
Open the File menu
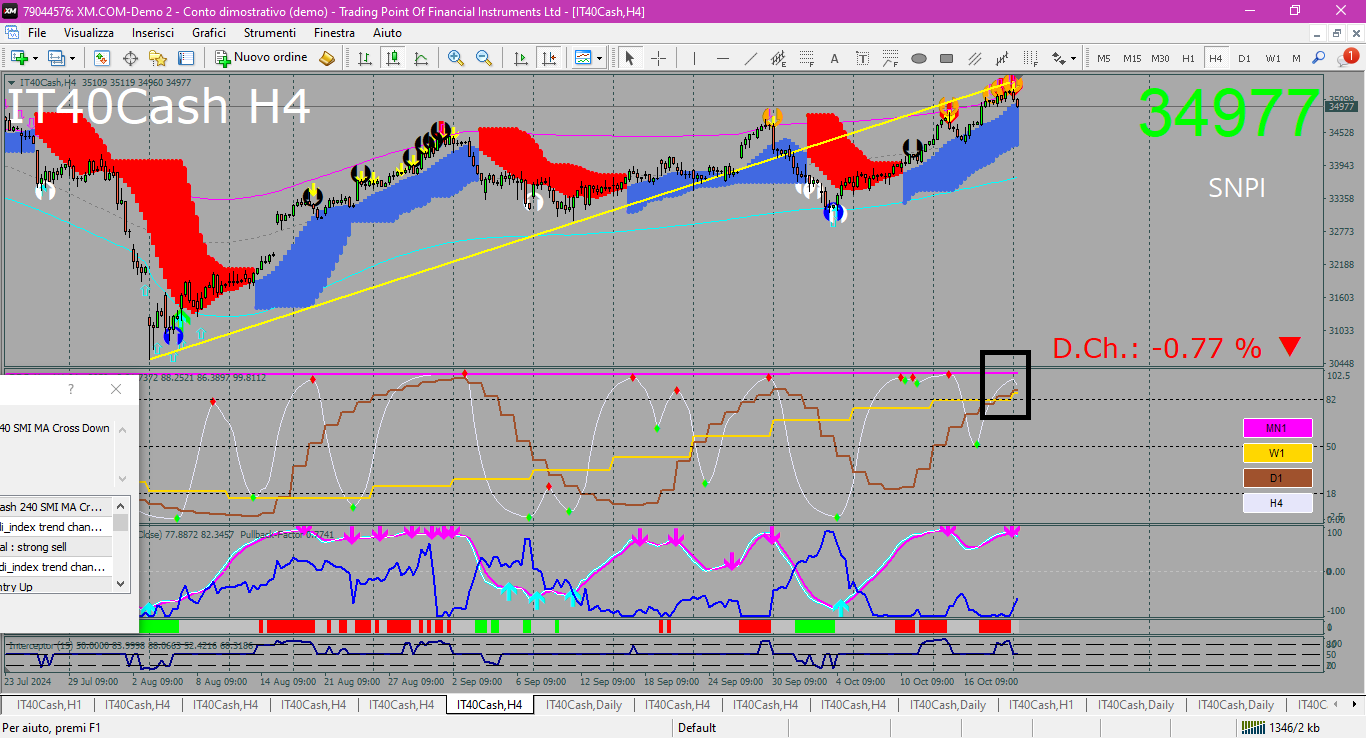click(37, 33)
